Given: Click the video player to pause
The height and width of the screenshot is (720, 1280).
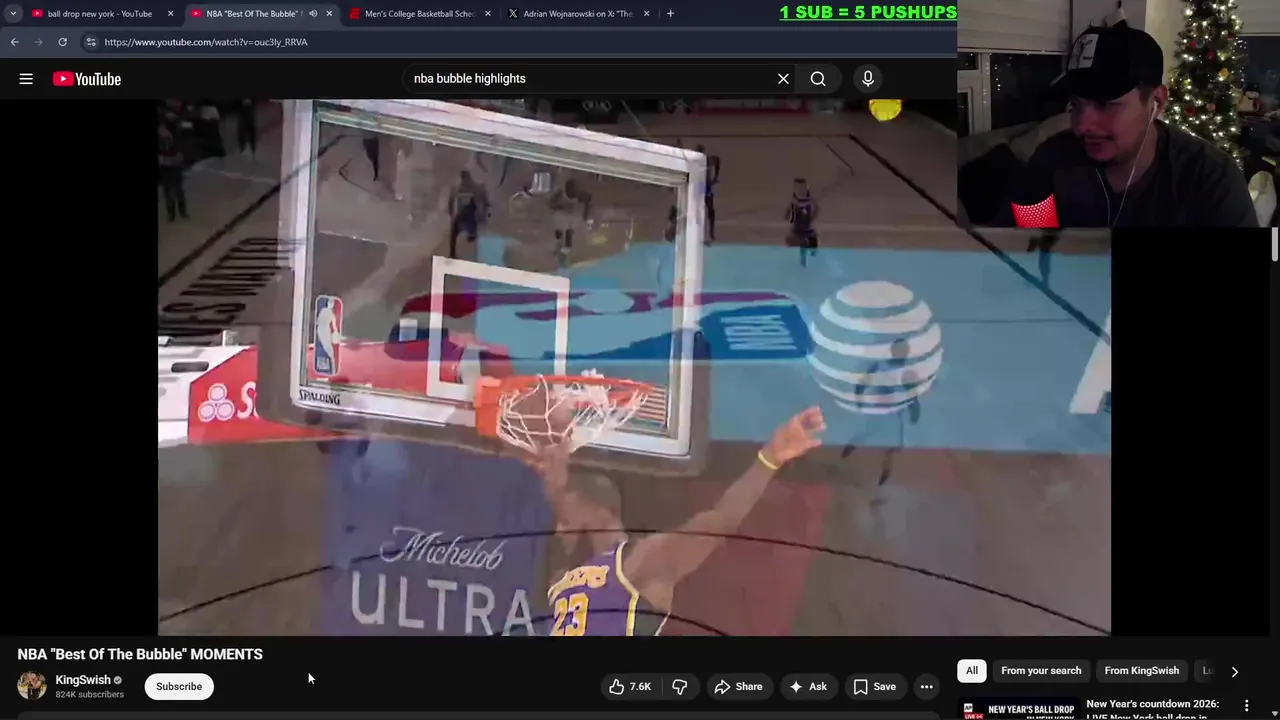Looking at the screenshot, I should [x=634, y=367].
